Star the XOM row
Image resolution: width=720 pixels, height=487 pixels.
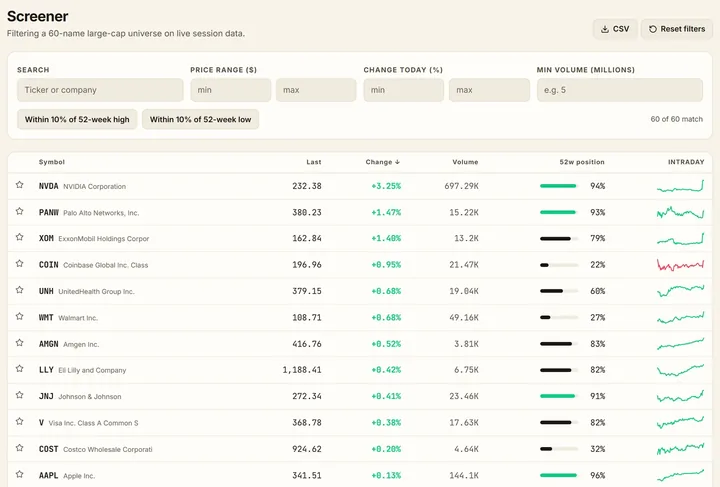(19, 237)
